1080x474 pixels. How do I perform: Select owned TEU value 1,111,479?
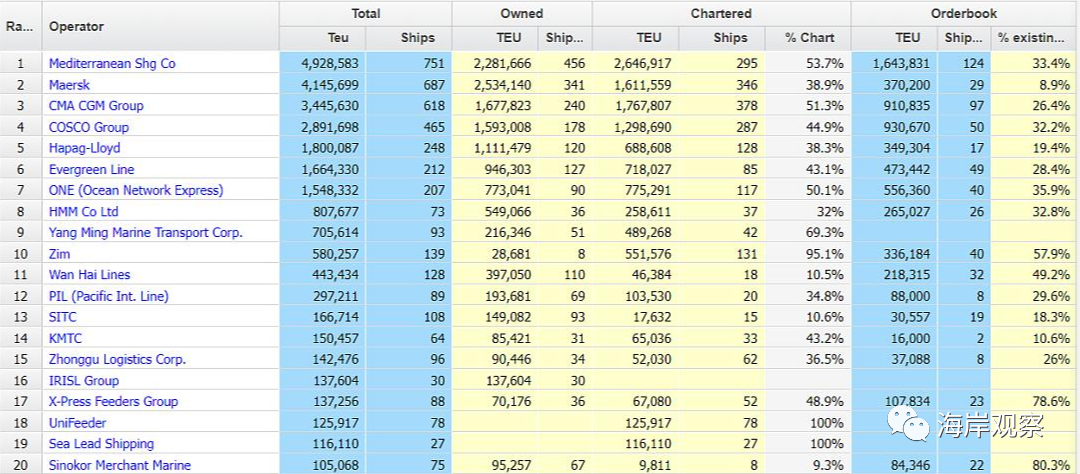click(x=502, y=148)
